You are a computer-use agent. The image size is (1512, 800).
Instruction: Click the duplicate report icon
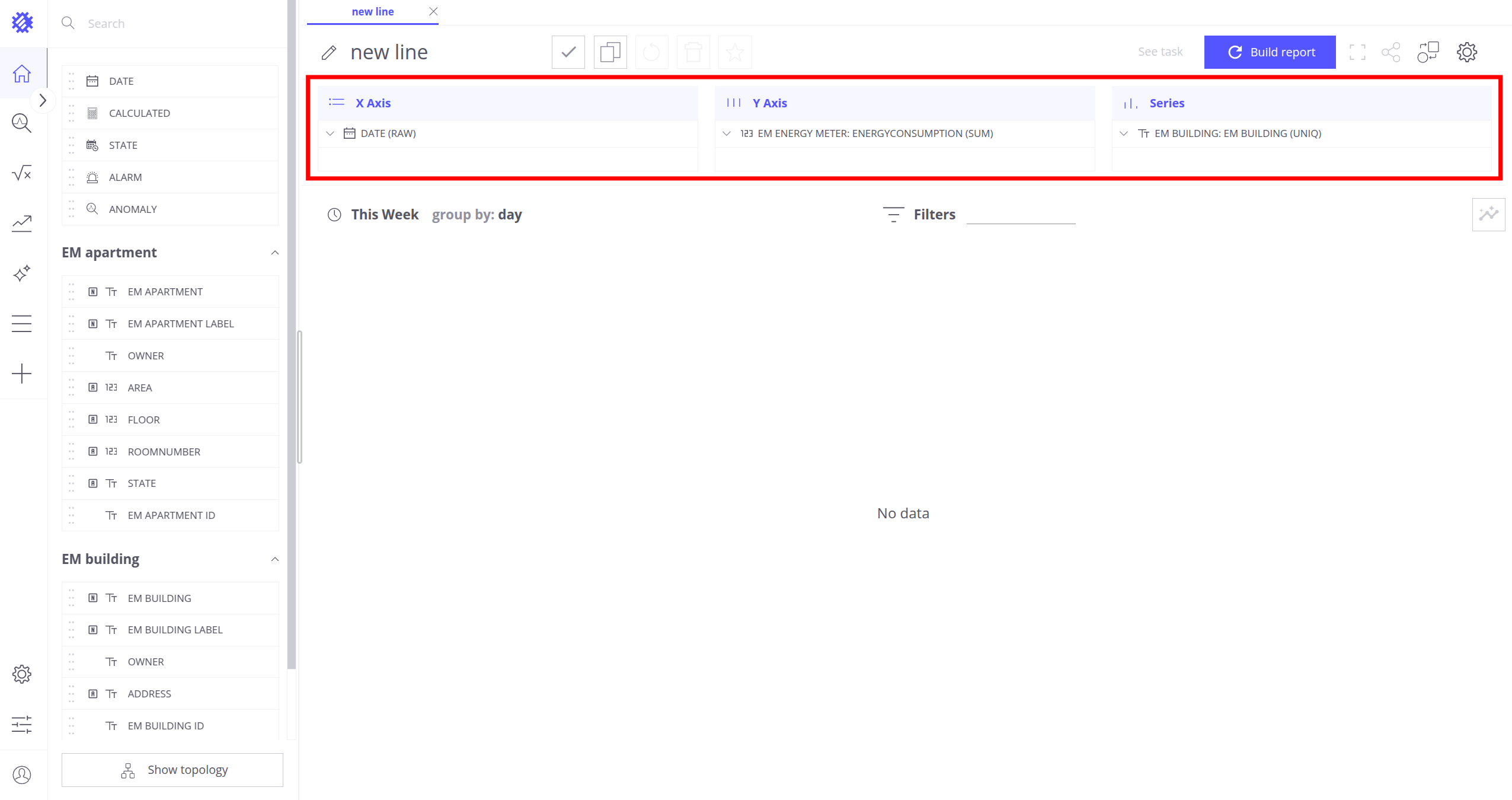point(610,52)
